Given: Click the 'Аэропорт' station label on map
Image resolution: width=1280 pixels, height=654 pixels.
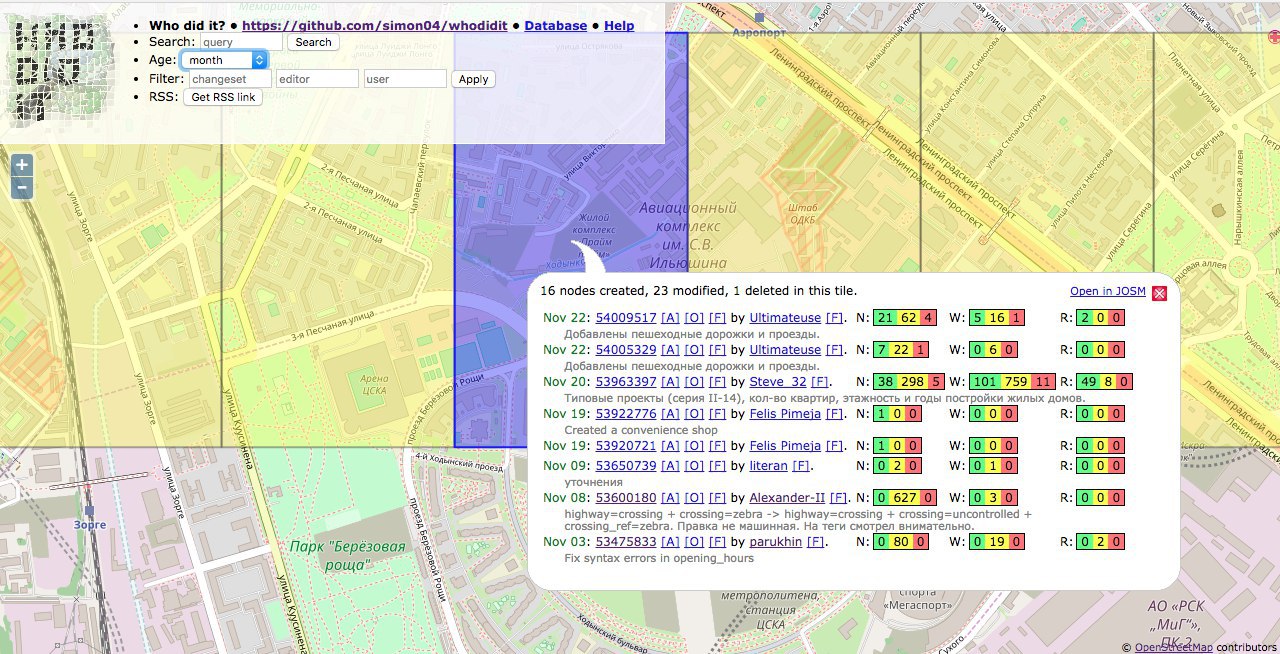Looking at the screenshot, I should 759,32.
